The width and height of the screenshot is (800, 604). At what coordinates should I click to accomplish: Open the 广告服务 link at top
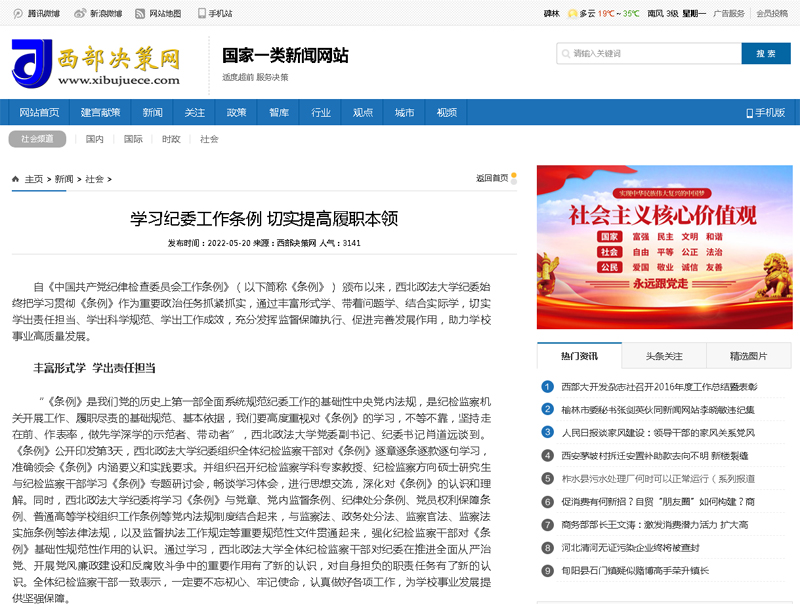pos(729,14)
